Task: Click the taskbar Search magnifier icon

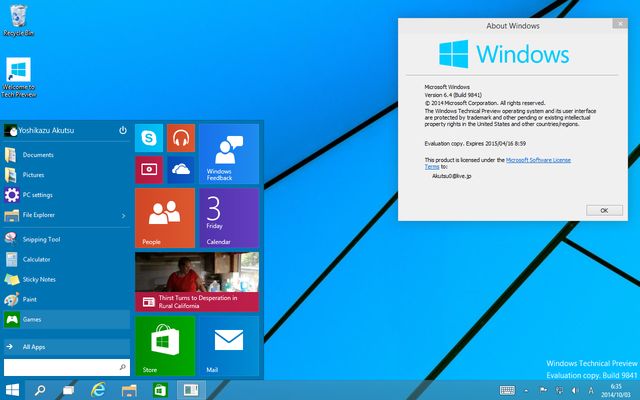Action: tap(40, 390)
